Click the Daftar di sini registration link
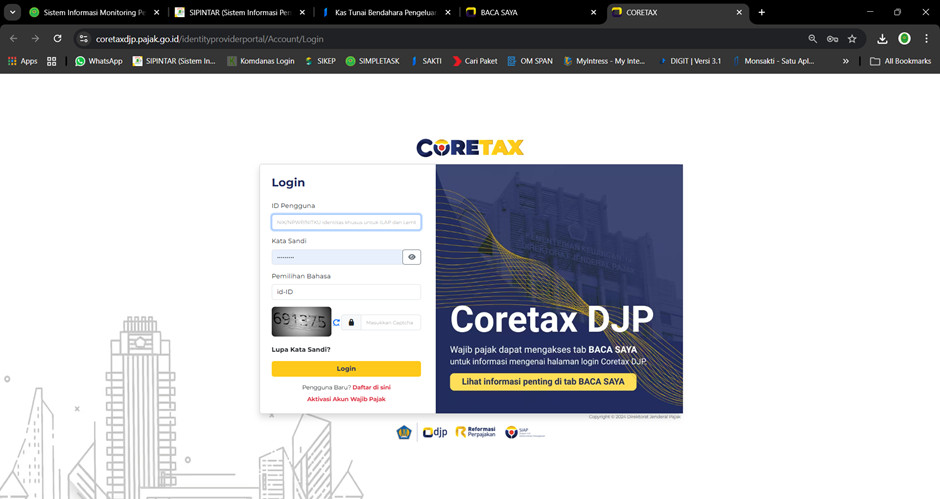 [371, 387]
